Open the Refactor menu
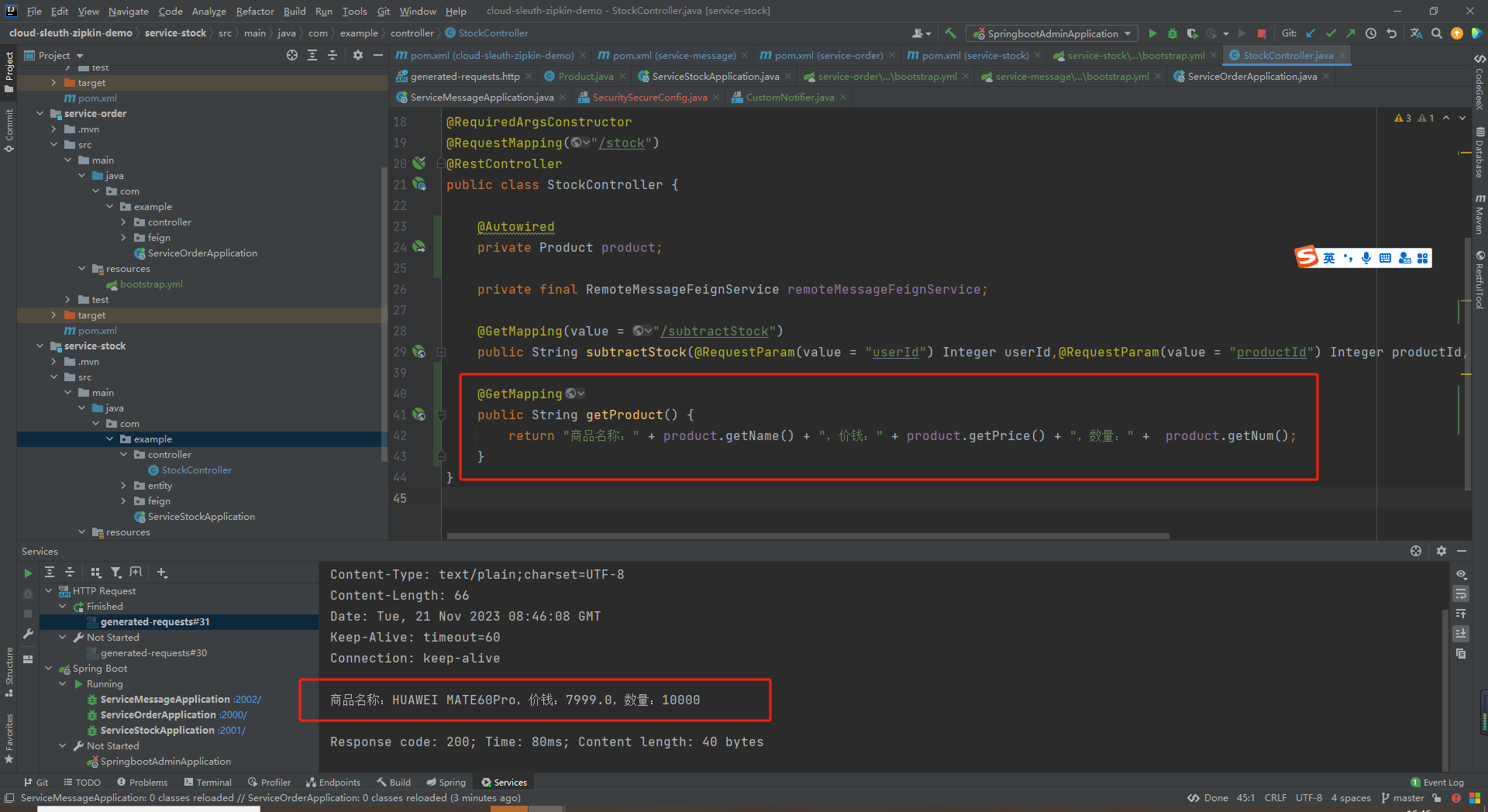The height and width of the screenshot is (812, 1488). coord(255,11)
